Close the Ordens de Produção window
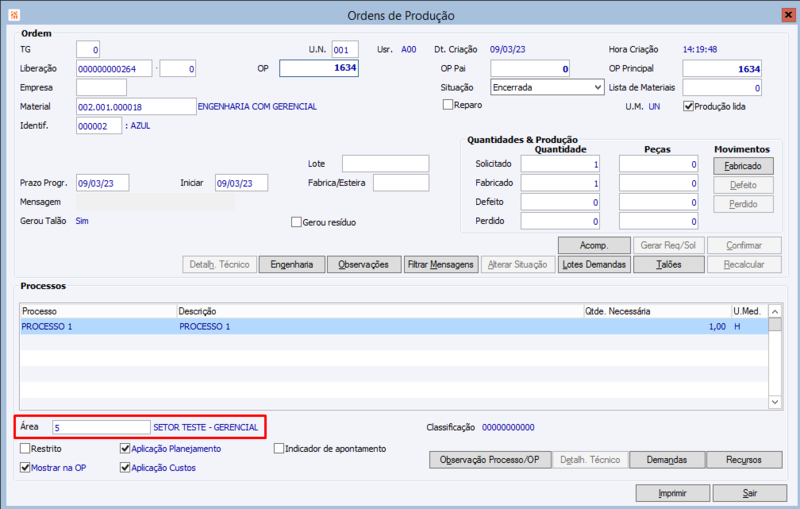 click(x=788, y=15)
